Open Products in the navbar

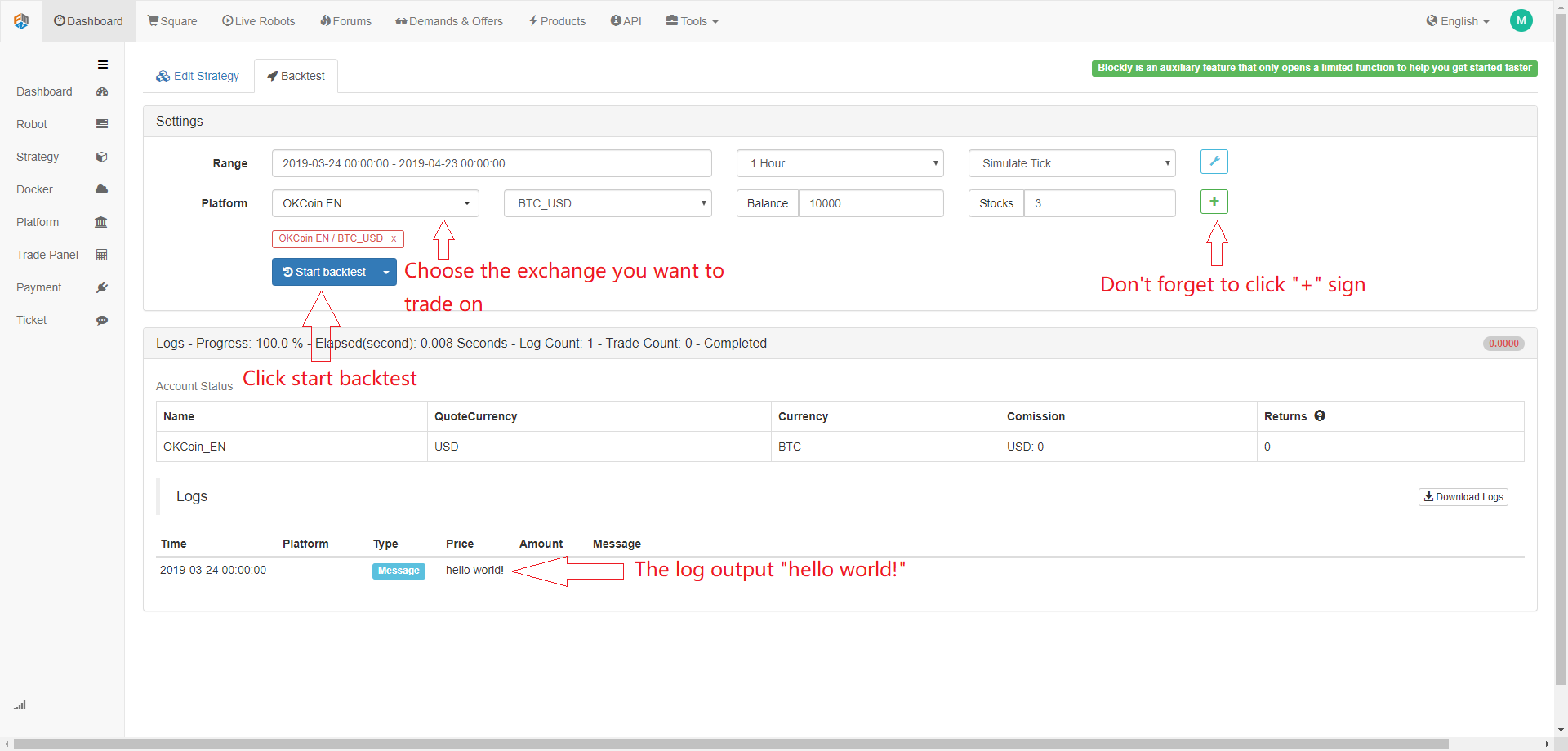click(557, 21)
